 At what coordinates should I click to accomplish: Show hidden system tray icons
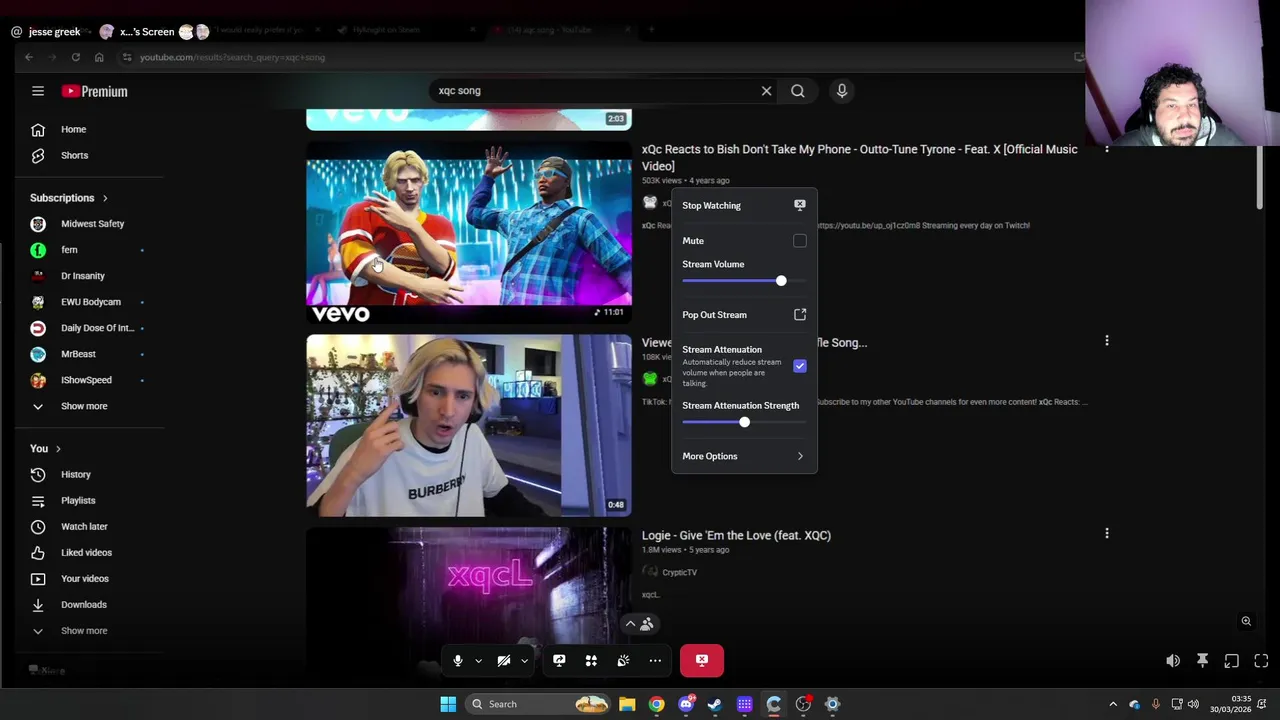(1113, 704)
